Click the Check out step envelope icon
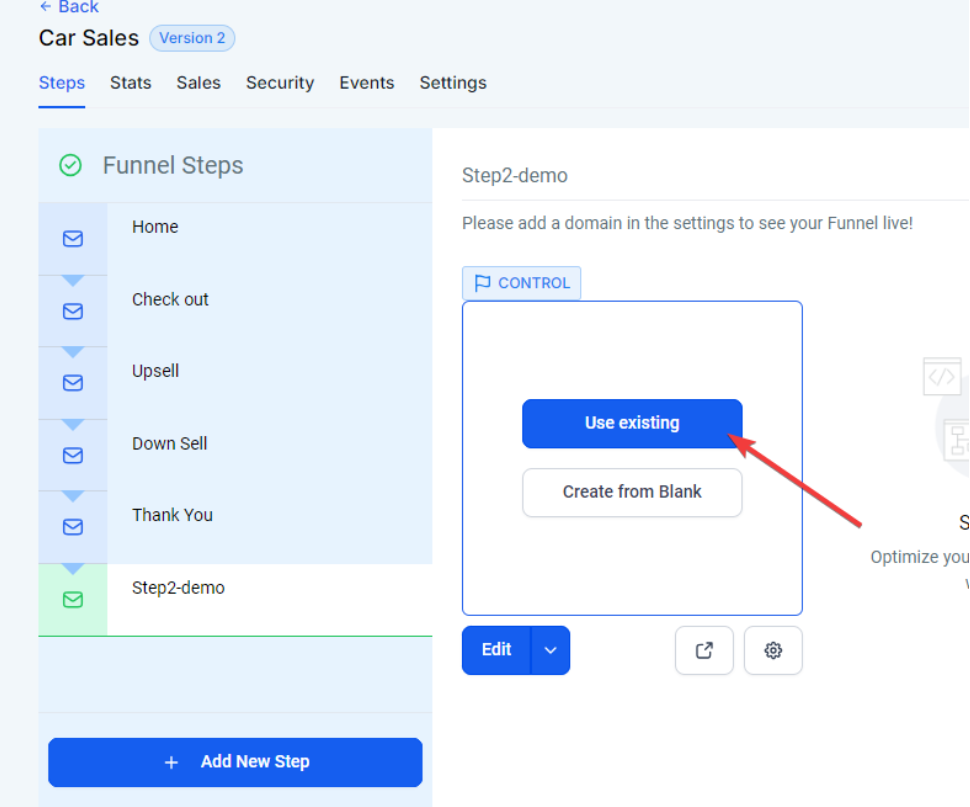This screenshot has width=970, height=807. coord(73,311)
